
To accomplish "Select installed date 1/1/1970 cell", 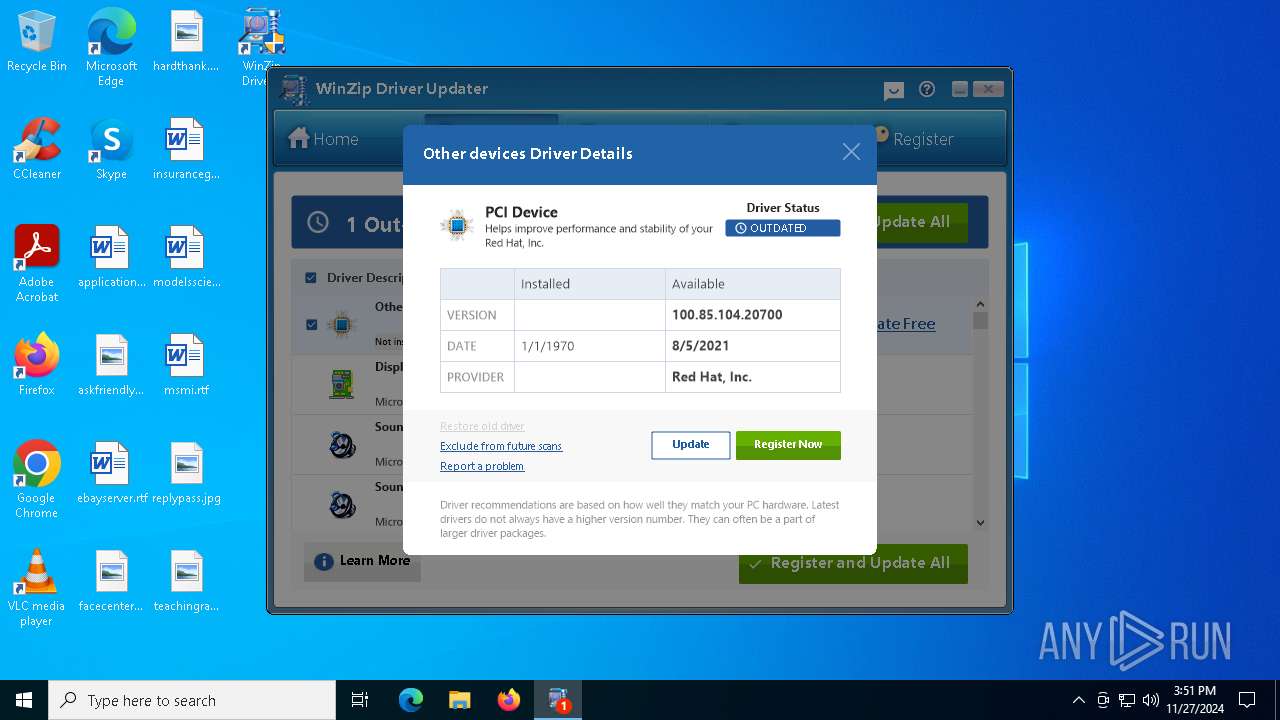I will pos(590,346).
